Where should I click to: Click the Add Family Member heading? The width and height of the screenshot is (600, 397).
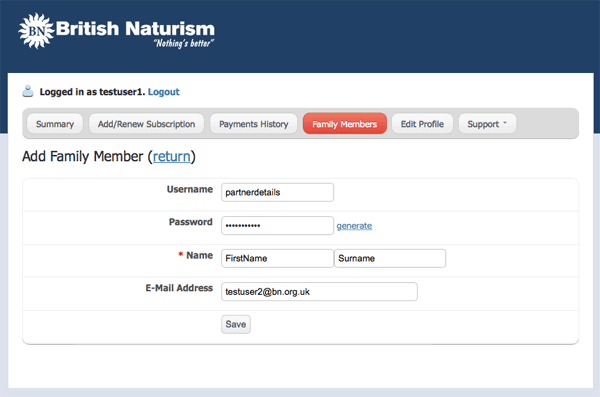coord(109,157)
